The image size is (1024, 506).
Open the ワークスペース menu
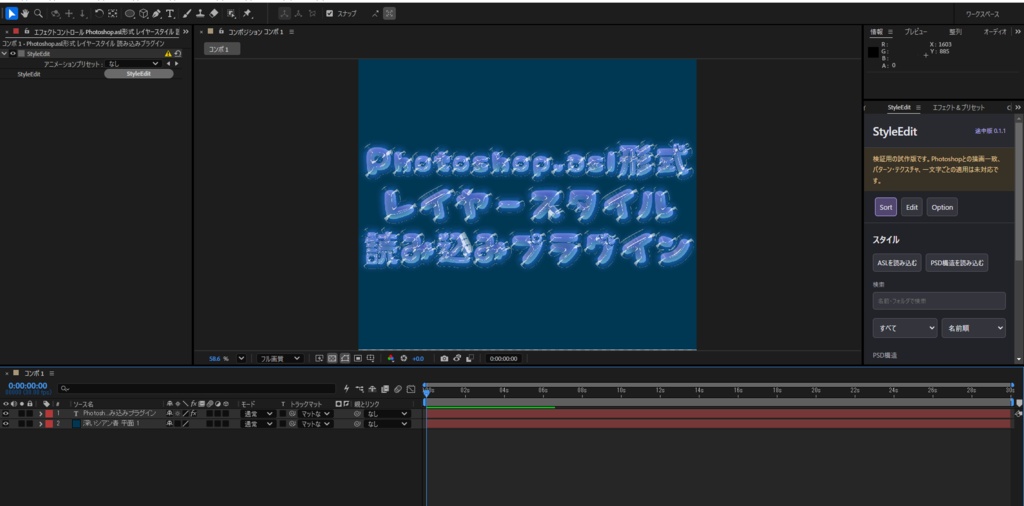tap(982, 14)
